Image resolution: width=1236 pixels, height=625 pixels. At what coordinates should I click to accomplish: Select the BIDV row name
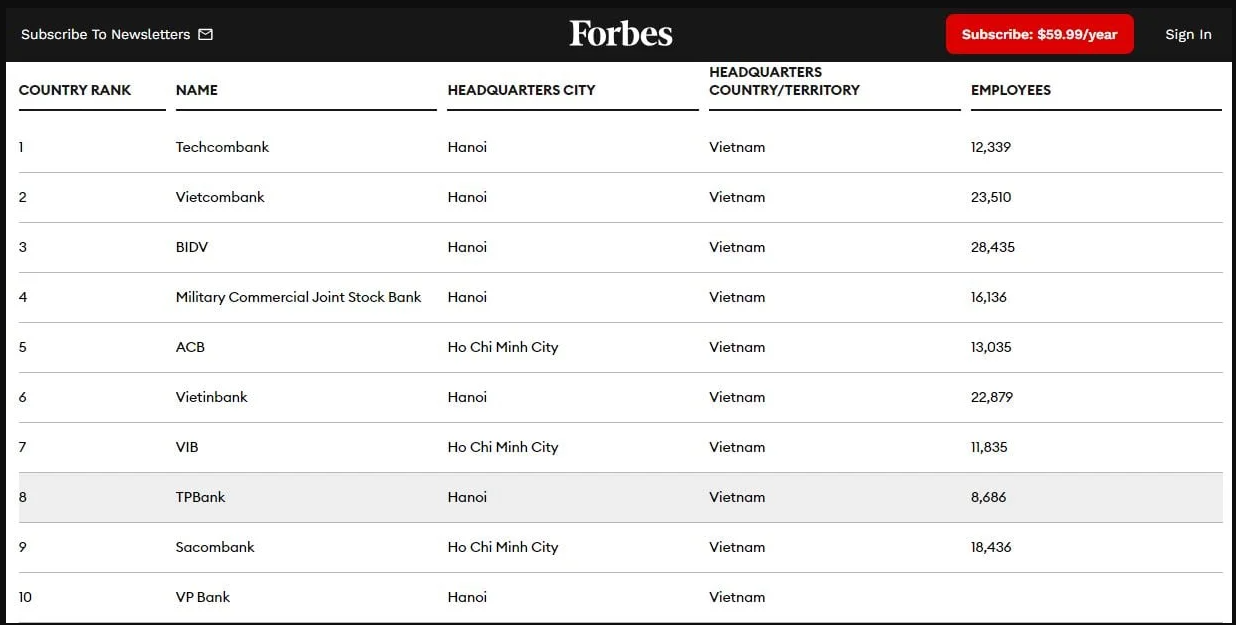pyautogui.click(x=192, y=247)
